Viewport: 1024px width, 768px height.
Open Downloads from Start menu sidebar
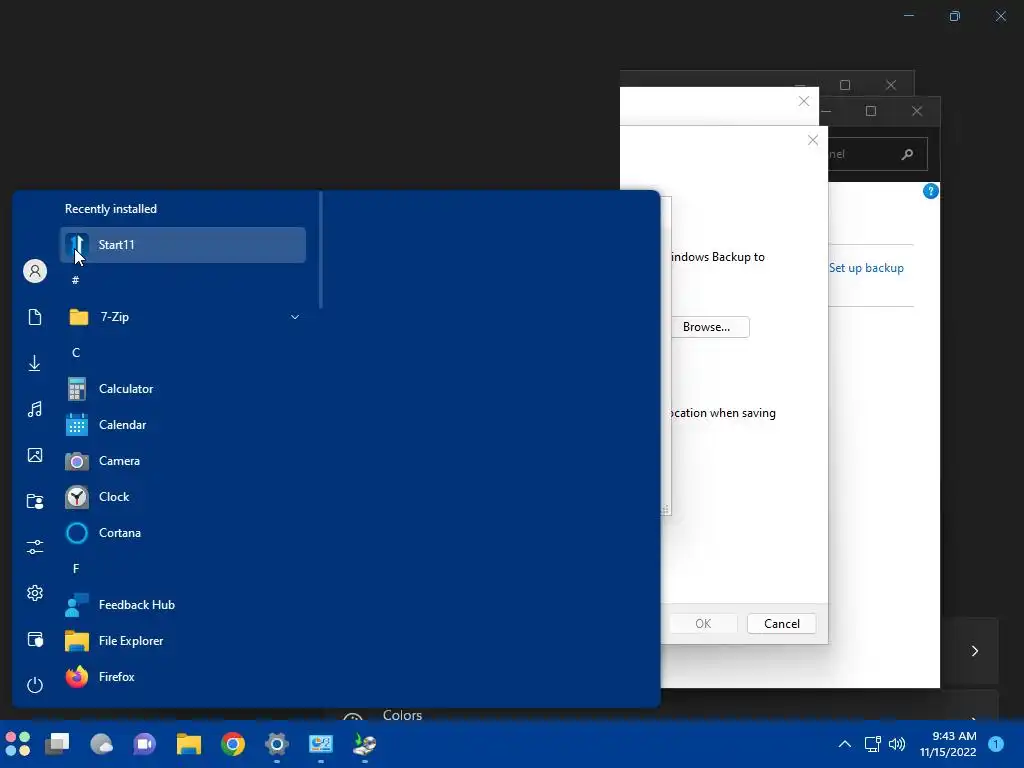pyautogui.click(x=35, y=363)
